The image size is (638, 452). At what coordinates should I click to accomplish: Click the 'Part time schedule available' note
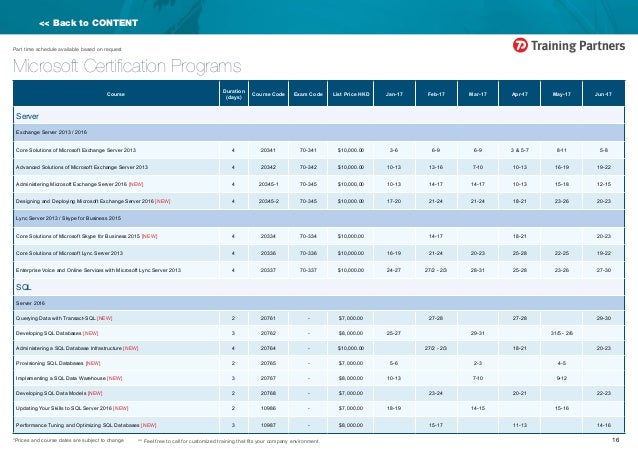pos(67,49)
